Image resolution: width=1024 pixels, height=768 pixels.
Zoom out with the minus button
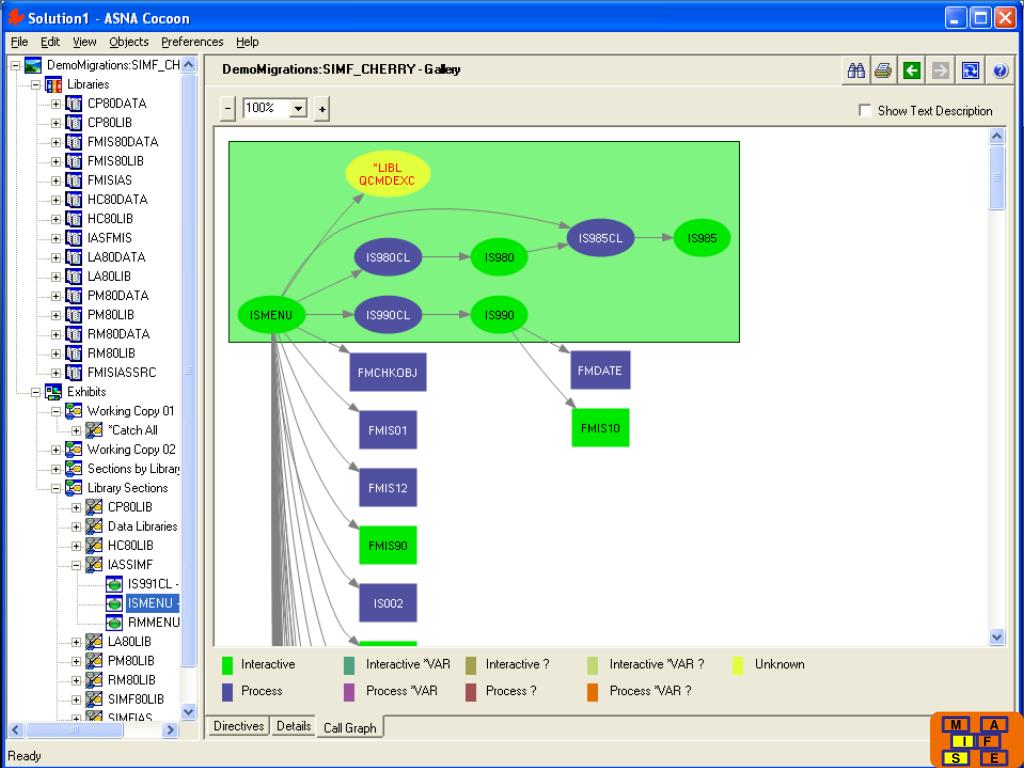[227, 108]
